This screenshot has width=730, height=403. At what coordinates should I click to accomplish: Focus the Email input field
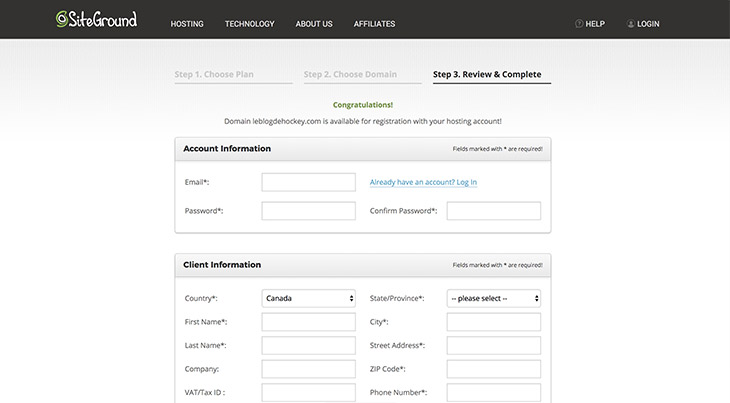coord(309,182)
